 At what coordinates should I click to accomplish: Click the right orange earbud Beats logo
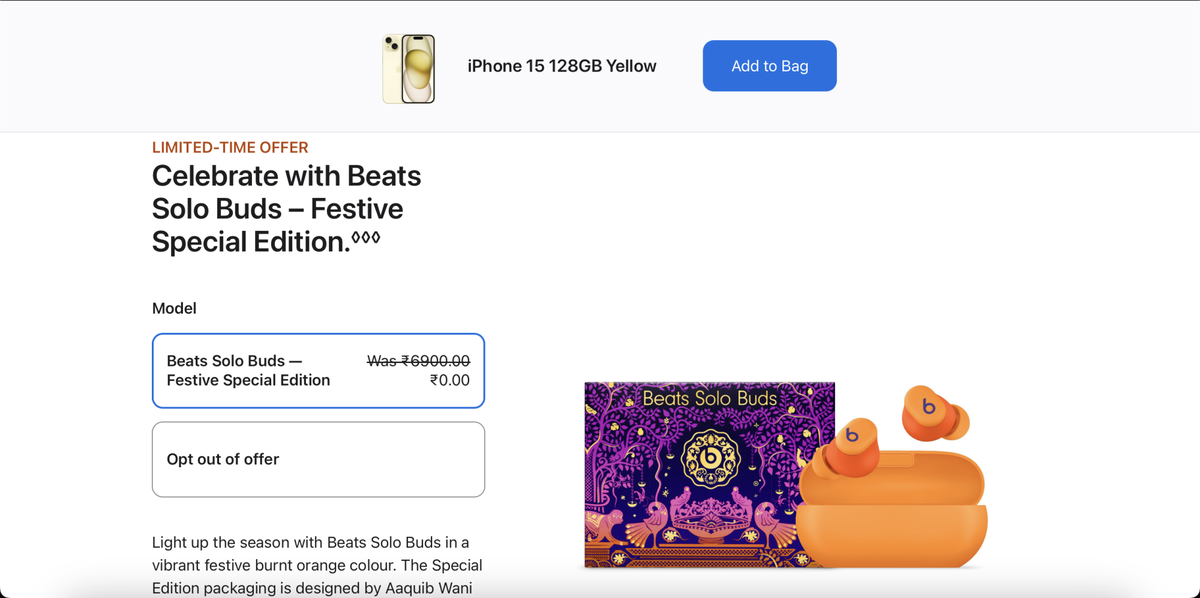[928, 406]
